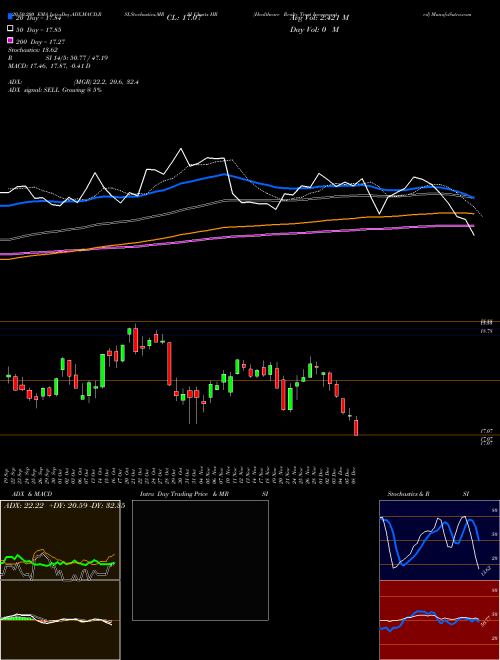The image size is (500, 660).
Task: Click the 'ADX signal: SELL Growing @ 5%' text
Action: (55, 90)
